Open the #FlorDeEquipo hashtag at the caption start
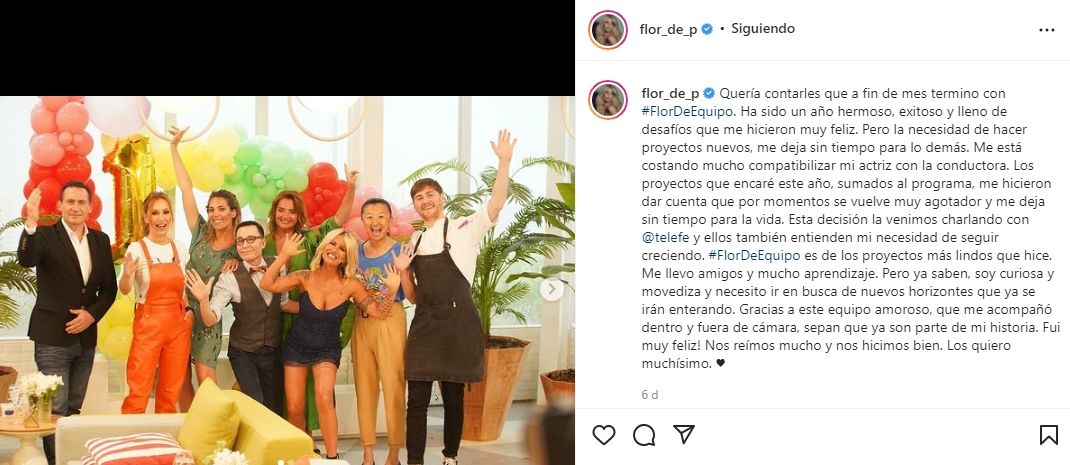This screenshot has width=1070, height=465. [680, 111]
